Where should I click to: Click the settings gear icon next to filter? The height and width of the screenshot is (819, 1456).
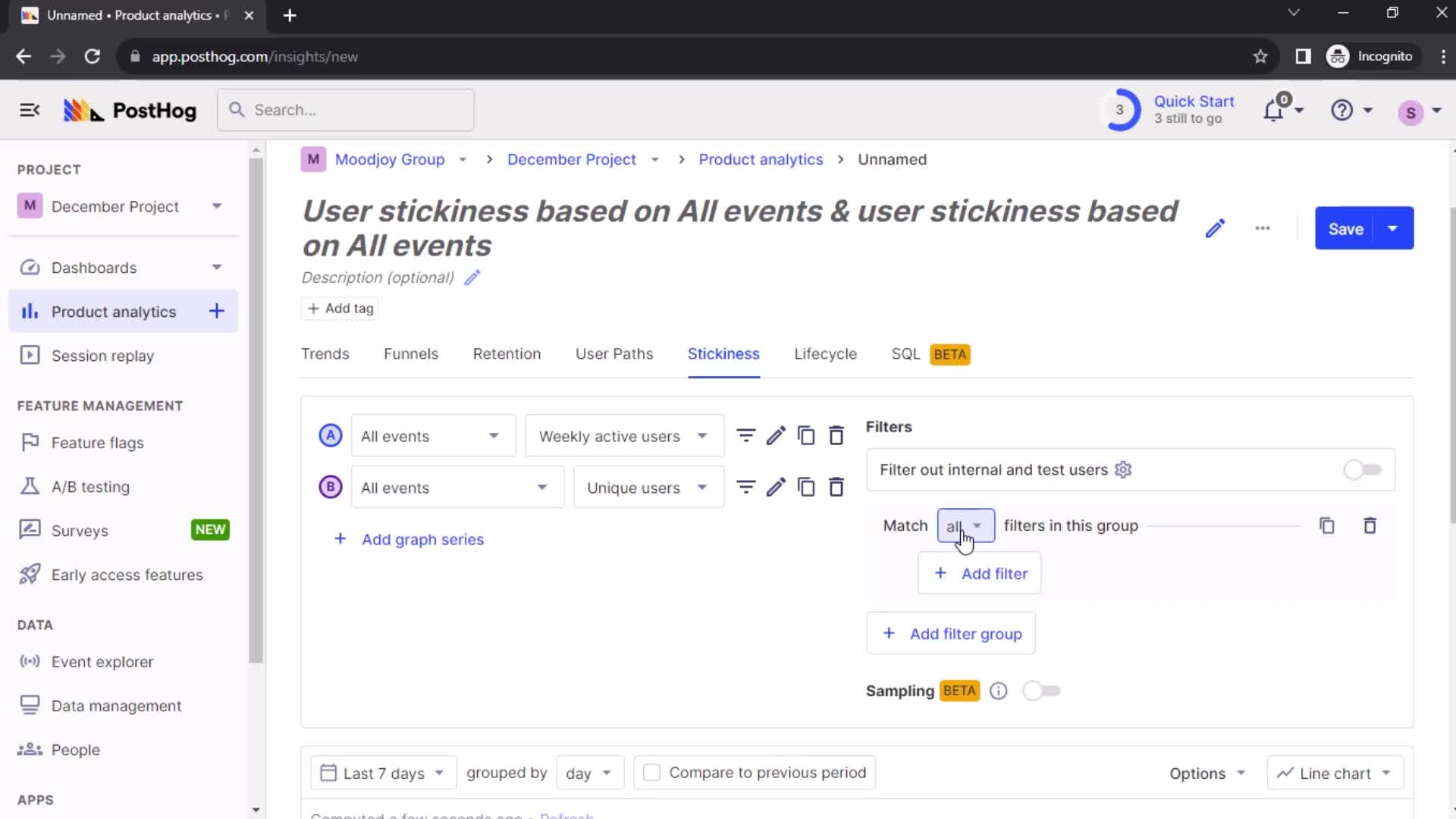point(1123,470)
